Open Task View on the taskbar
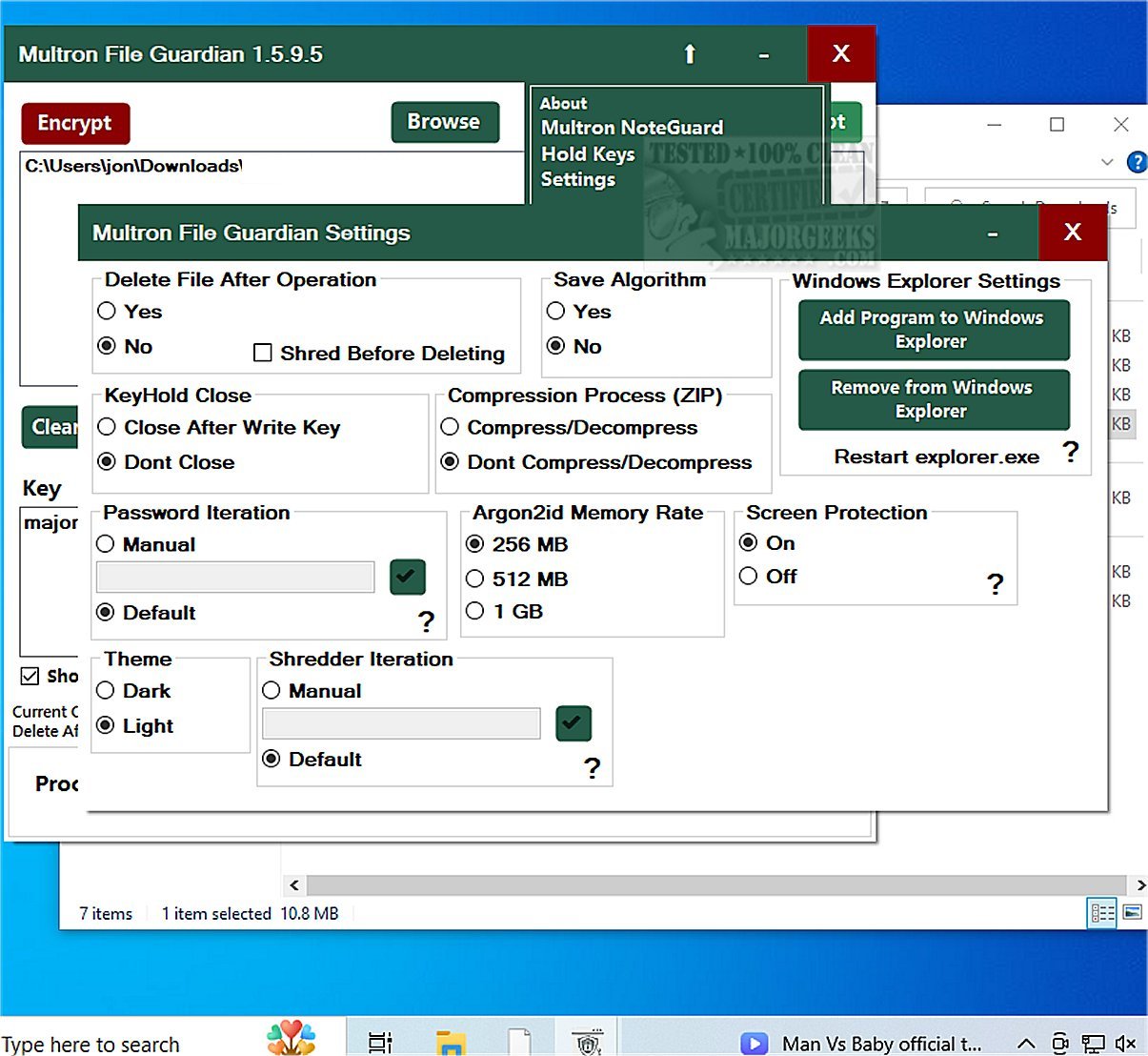1148x1056 pixels. (380, 1043)
